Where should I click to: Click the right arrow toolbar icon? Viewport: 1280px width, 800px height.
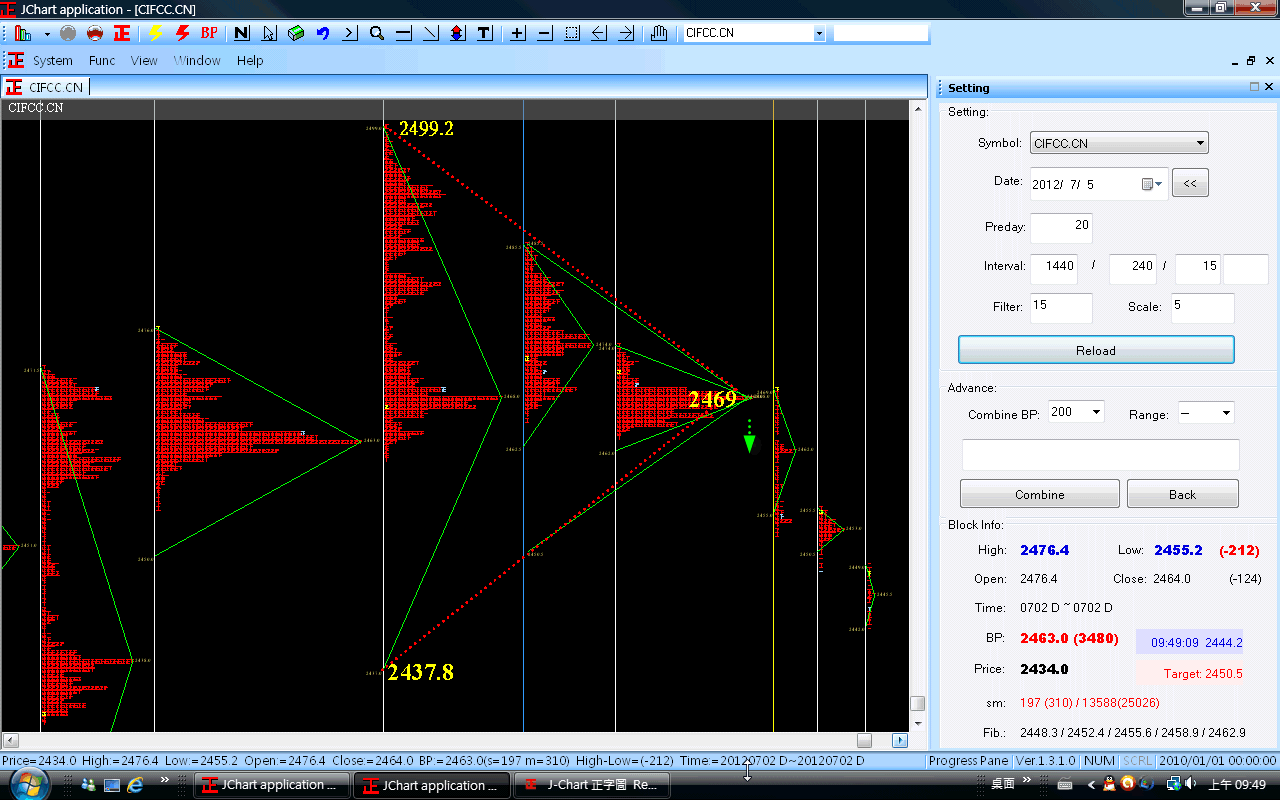626,33
